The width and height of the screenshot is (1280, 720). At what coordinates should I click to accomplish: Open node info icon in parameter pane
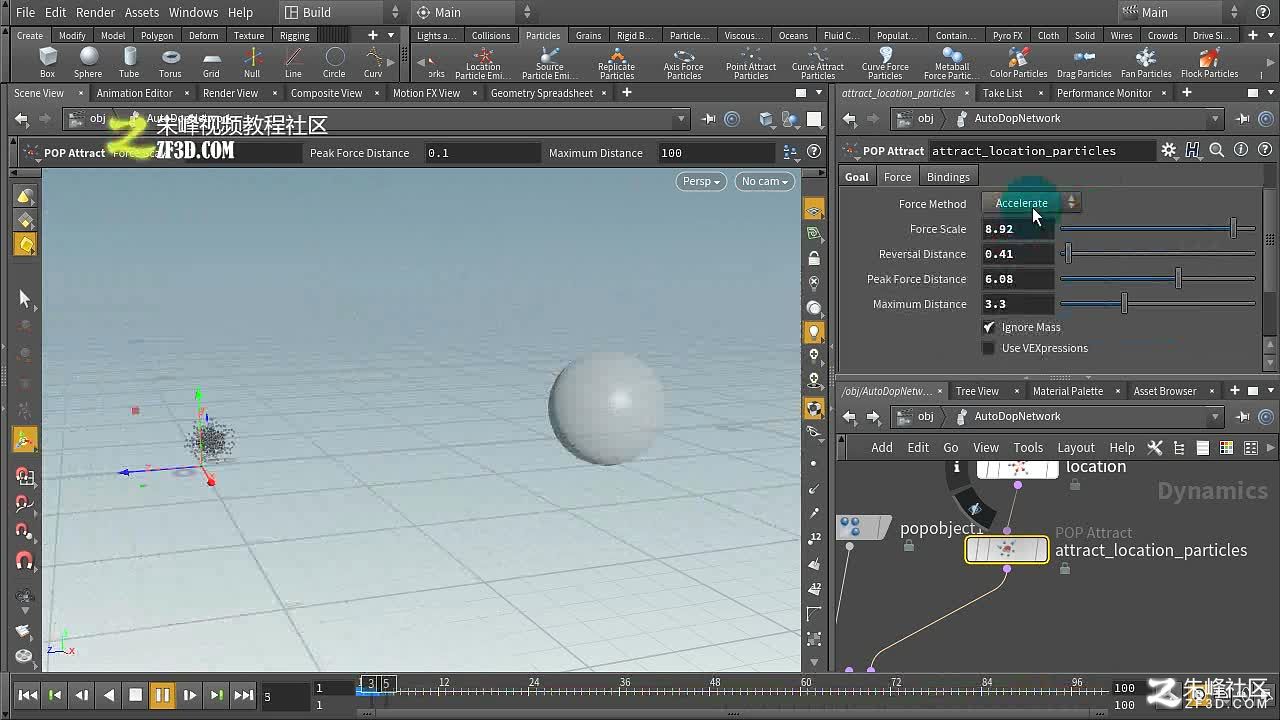1241,150
